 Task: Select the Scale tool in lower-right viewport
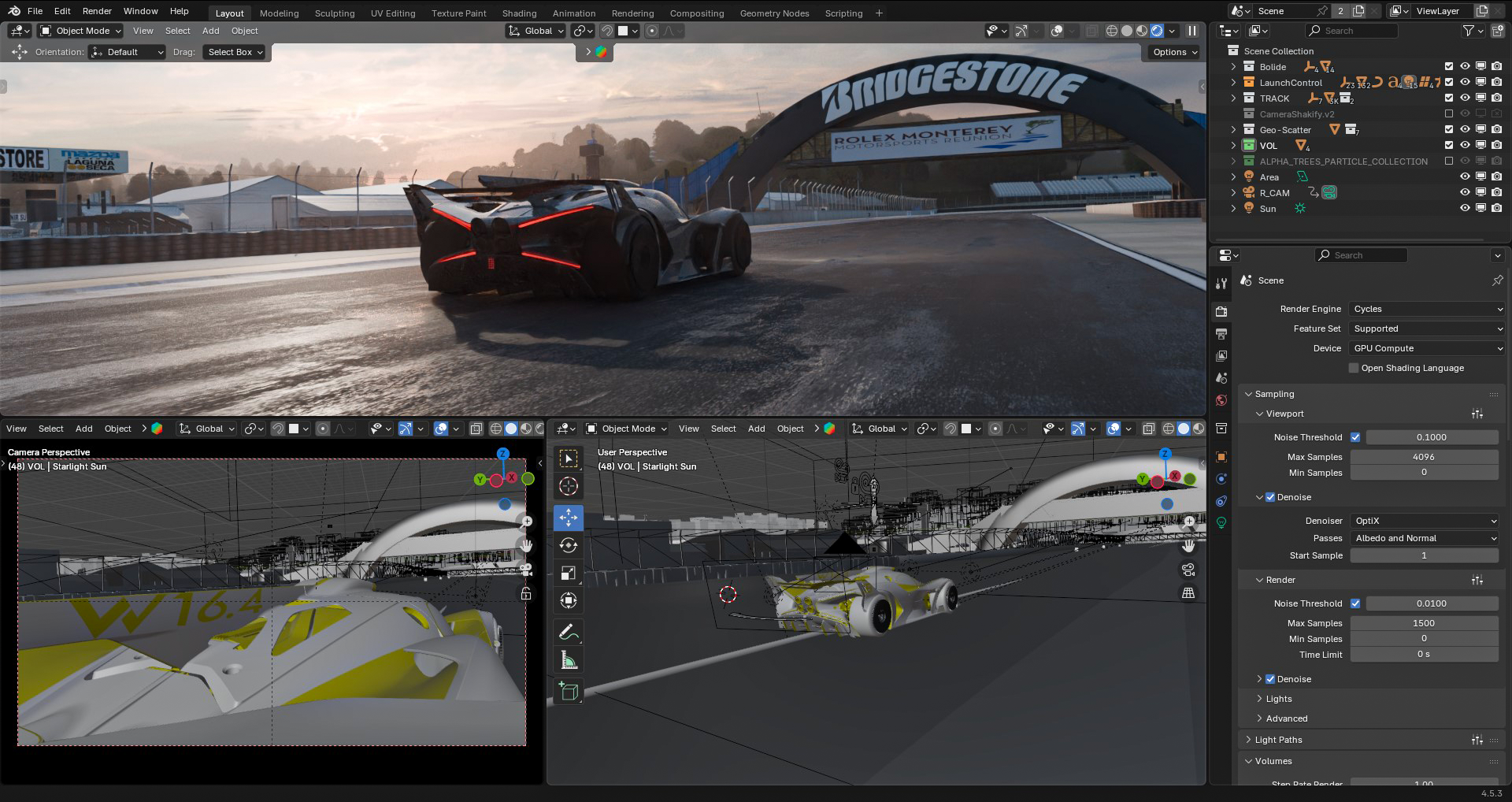click(x=569, y=573)
